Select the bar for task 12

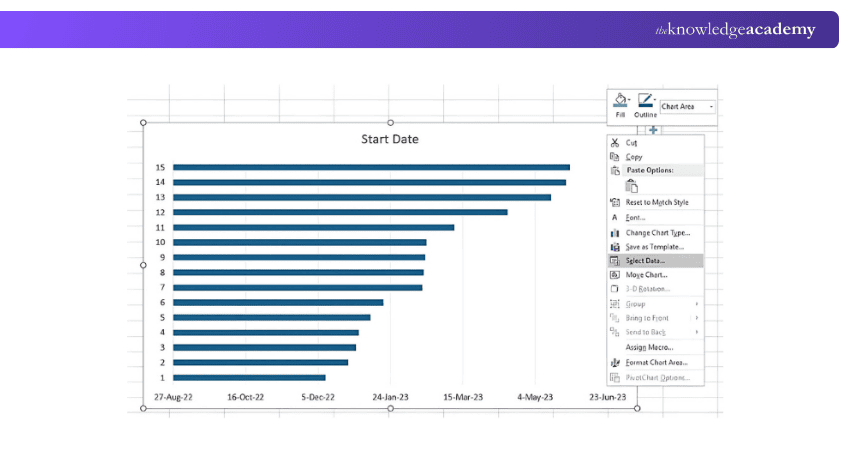340,213
